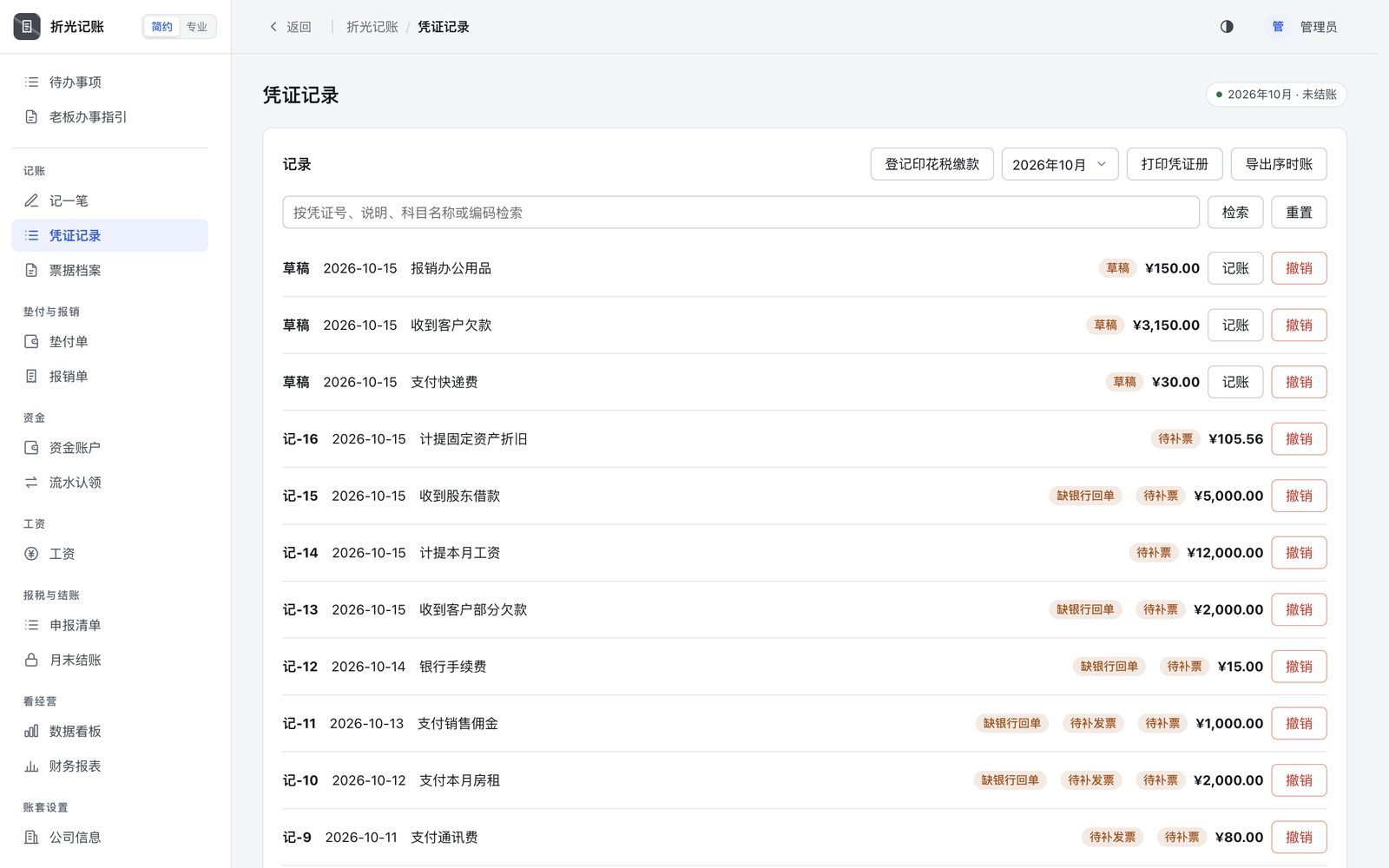Go back with 返回 chevron

290,27
